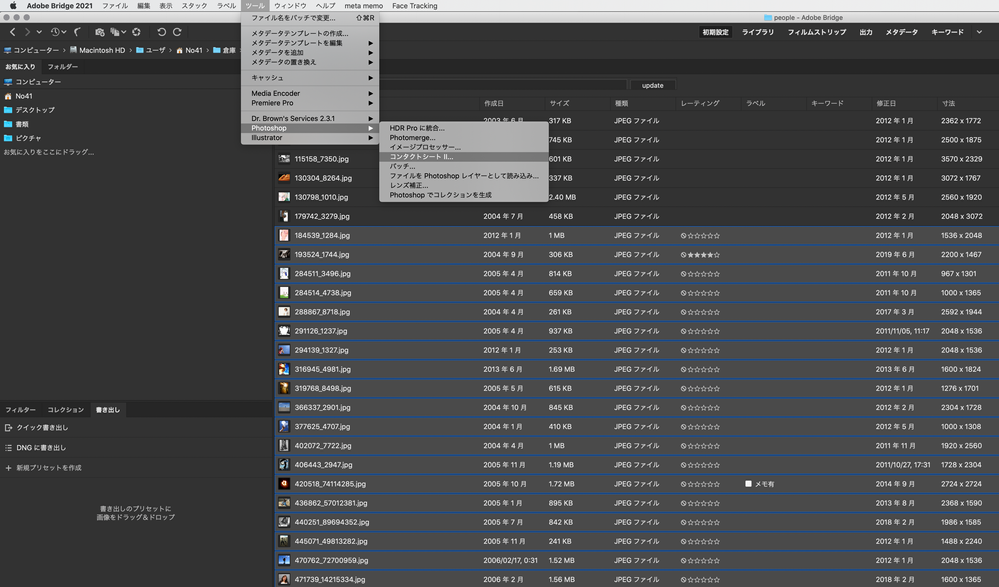Rotate counterclockwise using the toolbar icon
This screenshot has width=999, height=587.
162,32
